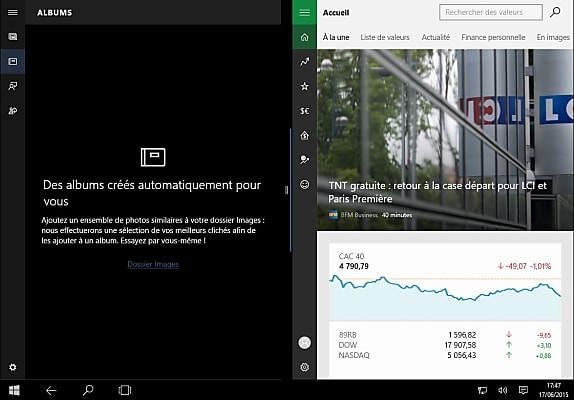
Task: Send feedback with the smiley icon
Action: pyautogui.click(x=305, y=184)
